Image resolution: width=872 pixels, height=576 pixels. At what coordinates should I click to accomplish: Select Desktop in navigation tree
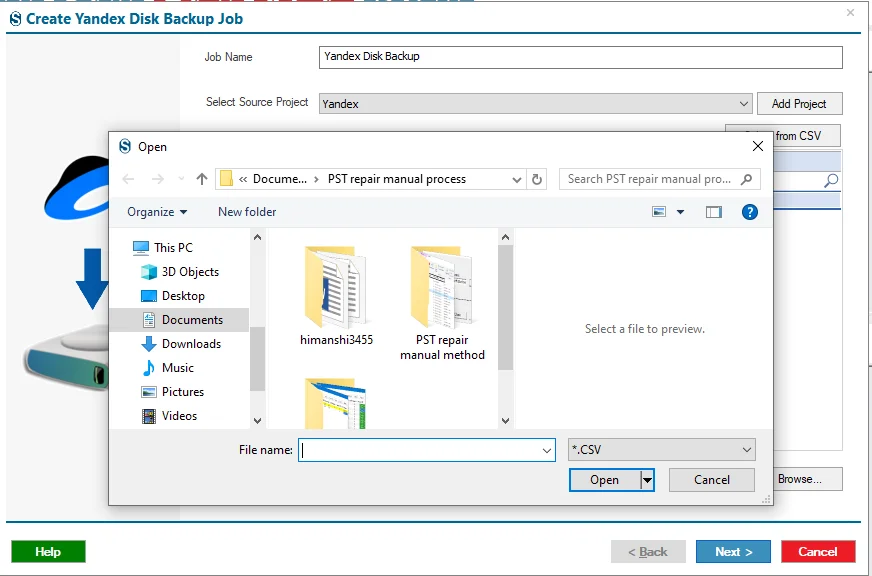pyautogui.click(x=183, y=296)
